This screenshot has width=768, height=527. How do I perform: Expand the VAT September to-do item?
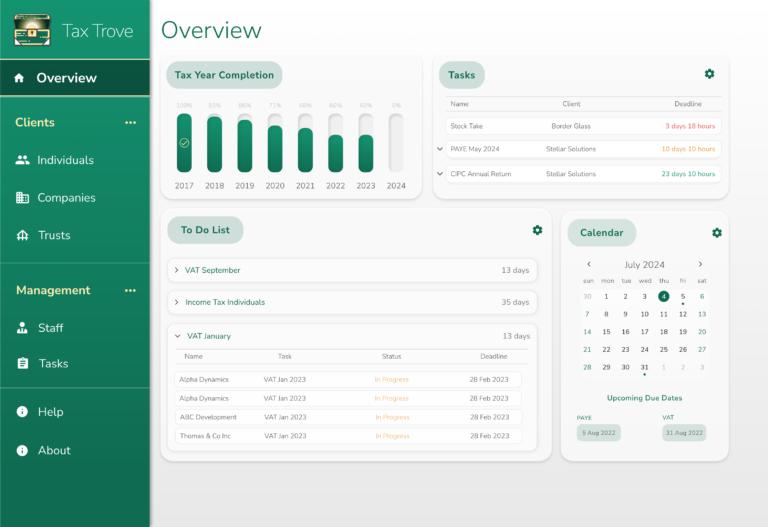(177, 270)
